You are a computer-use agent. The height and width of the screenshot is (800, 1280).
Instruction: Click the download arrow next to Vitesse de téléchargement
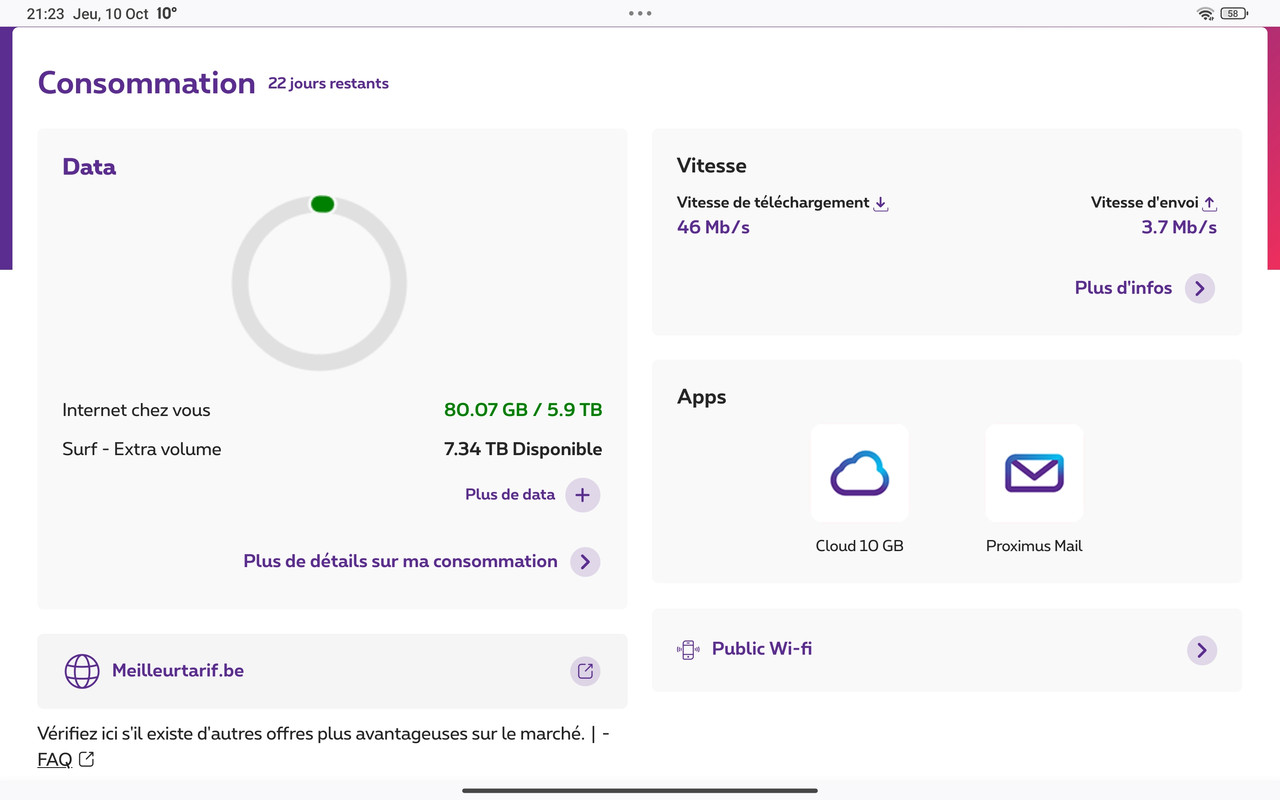pos(880,202)
